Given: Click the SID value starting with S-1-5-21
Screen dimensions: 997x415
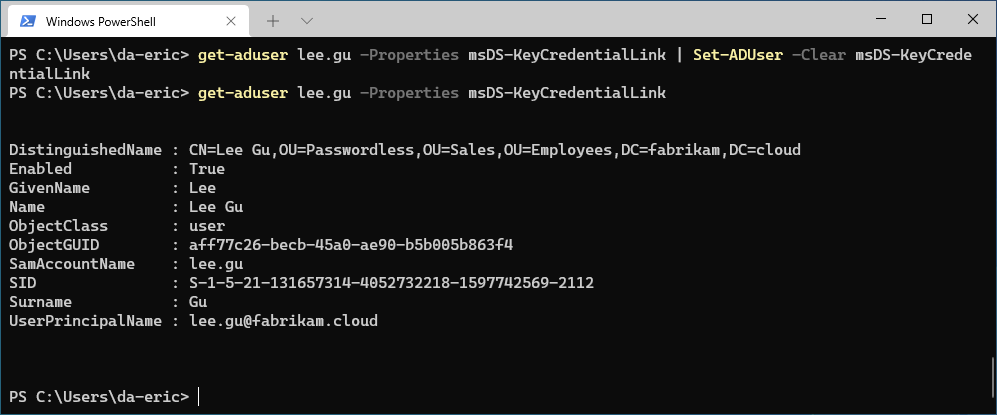Looking at the screenshot, I should coord(391,283).
